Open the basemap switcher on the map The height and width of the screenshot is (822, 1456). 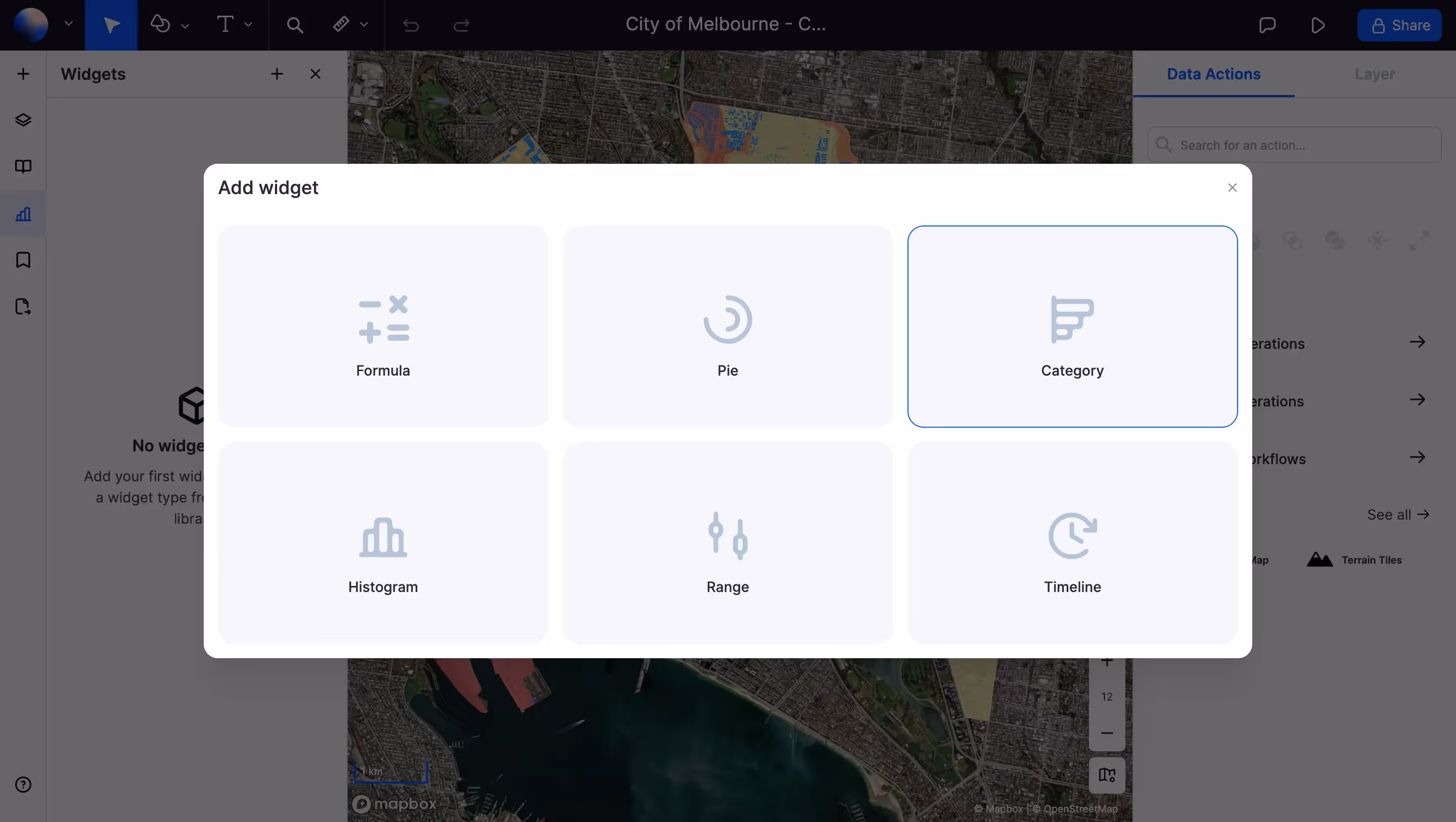1107,775
